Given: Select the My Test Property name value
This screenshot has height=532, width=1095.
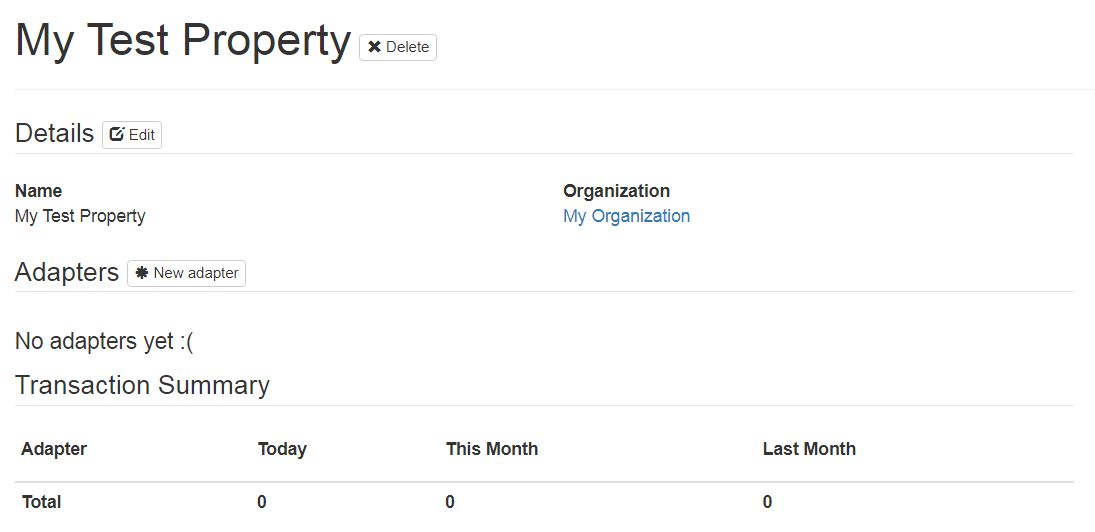Looking at the screenshot, I should pos(80,216).
